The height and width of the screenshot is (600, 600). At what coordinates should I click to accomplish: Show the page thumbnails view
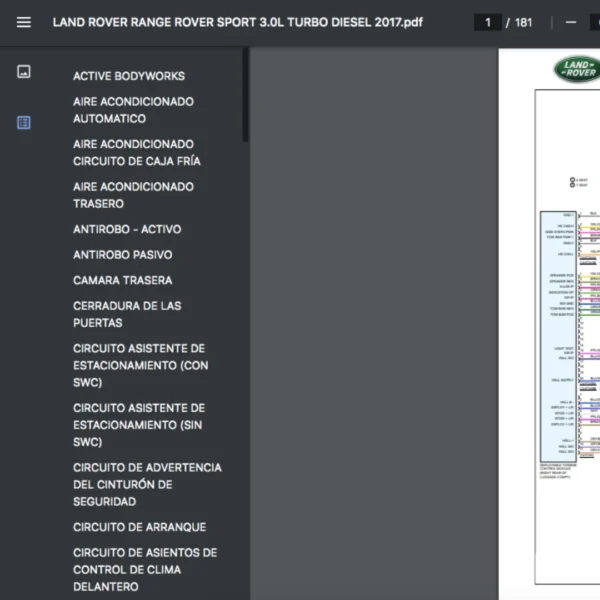coord(24,72)
